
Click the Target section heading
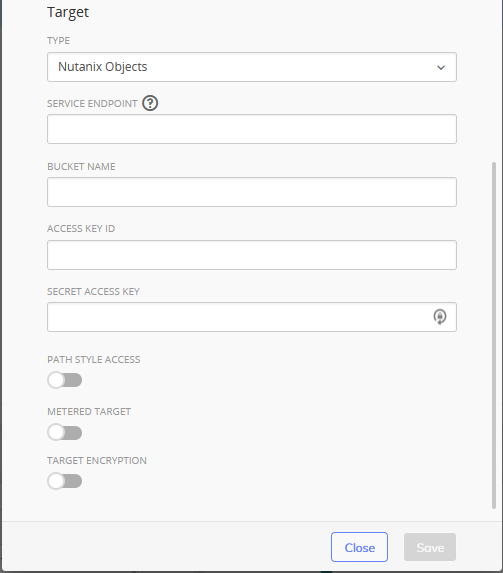[x=68, y=12]
